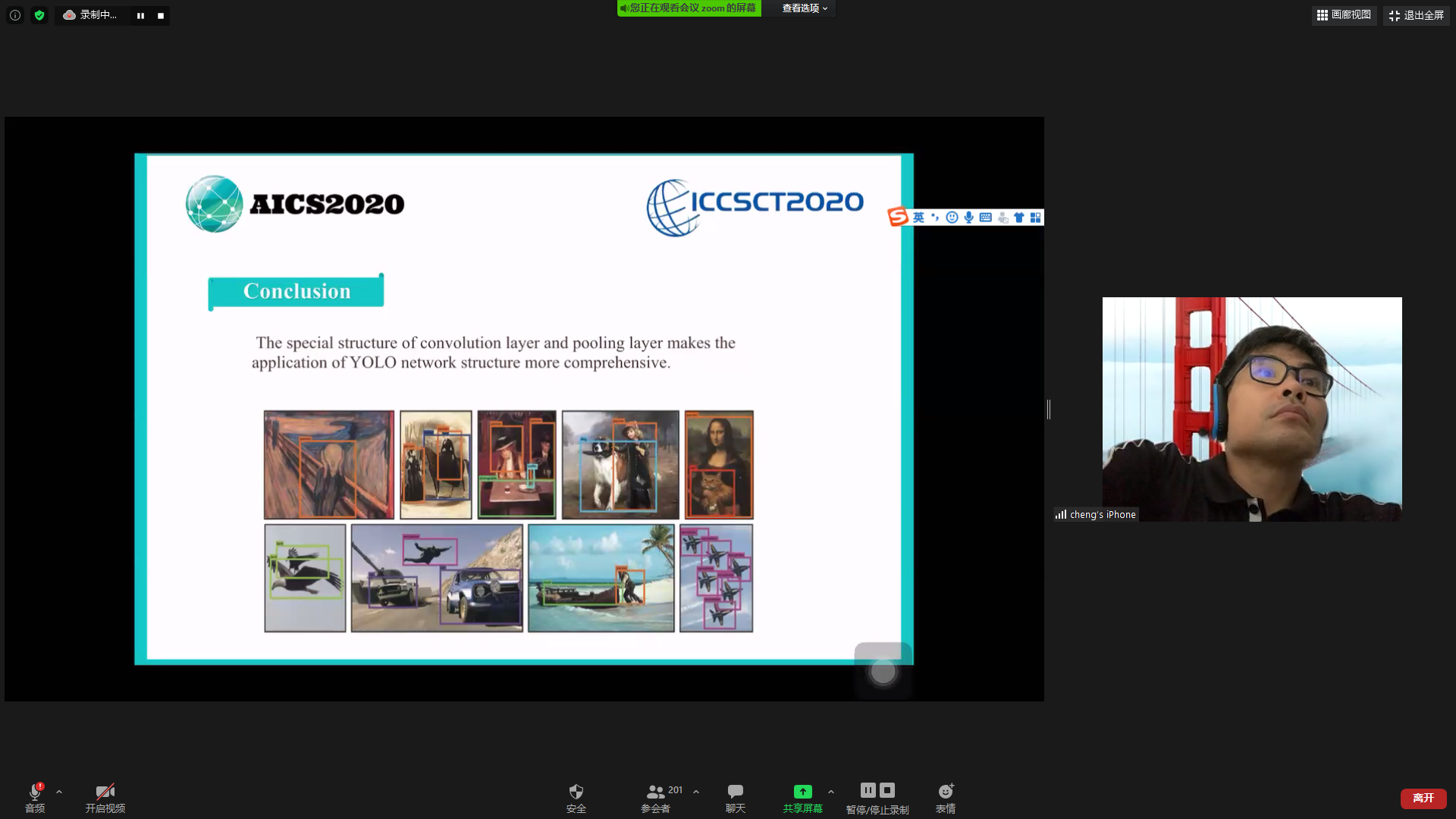Exit fullscreen using 退出全屏
The width and height of the screenshot is (1456, 819).
[1416, 15]
